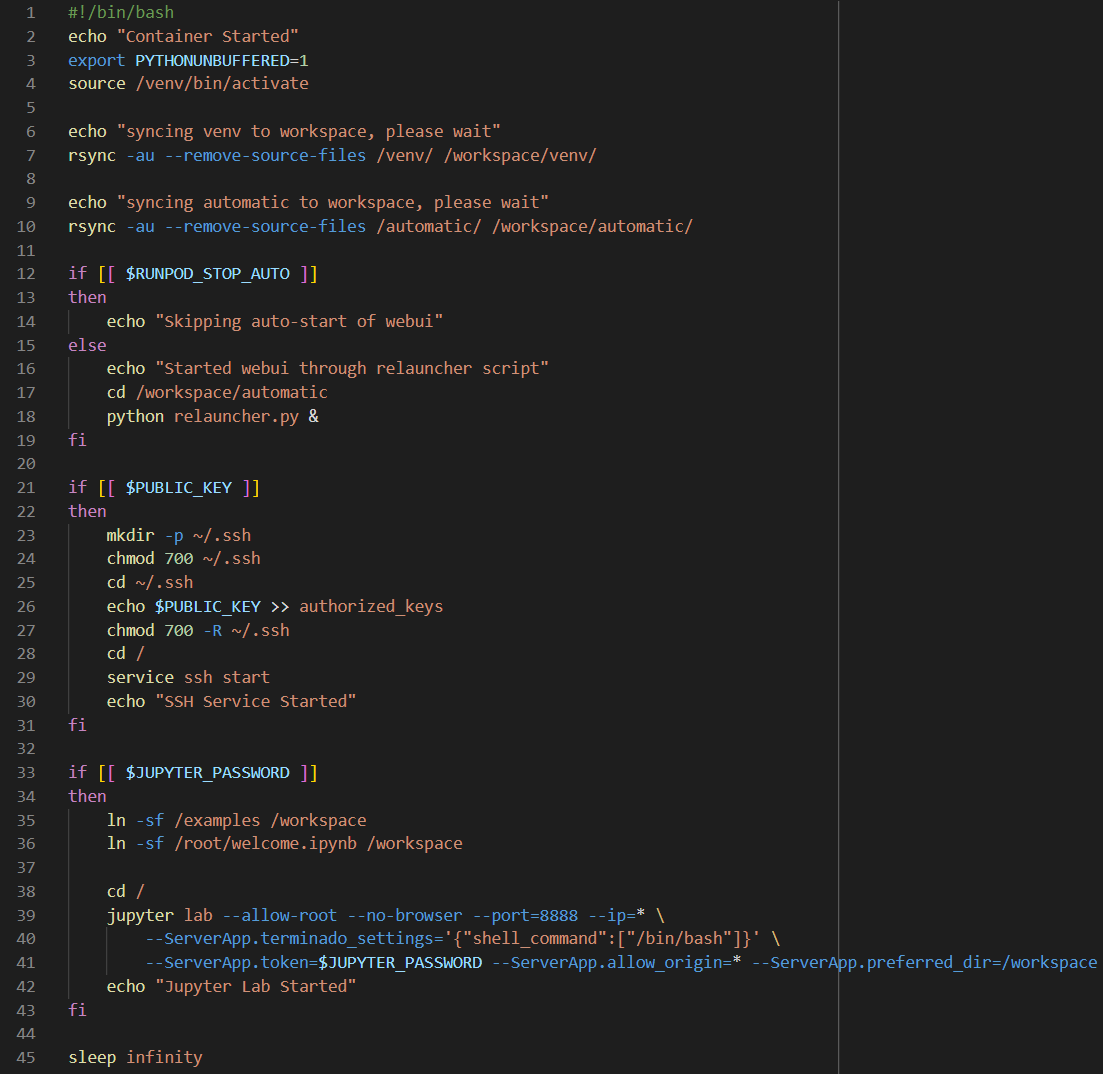Screen dimensions: 1103x1074
Task: Click the "SSH Service Started" string
Action: 255,701
